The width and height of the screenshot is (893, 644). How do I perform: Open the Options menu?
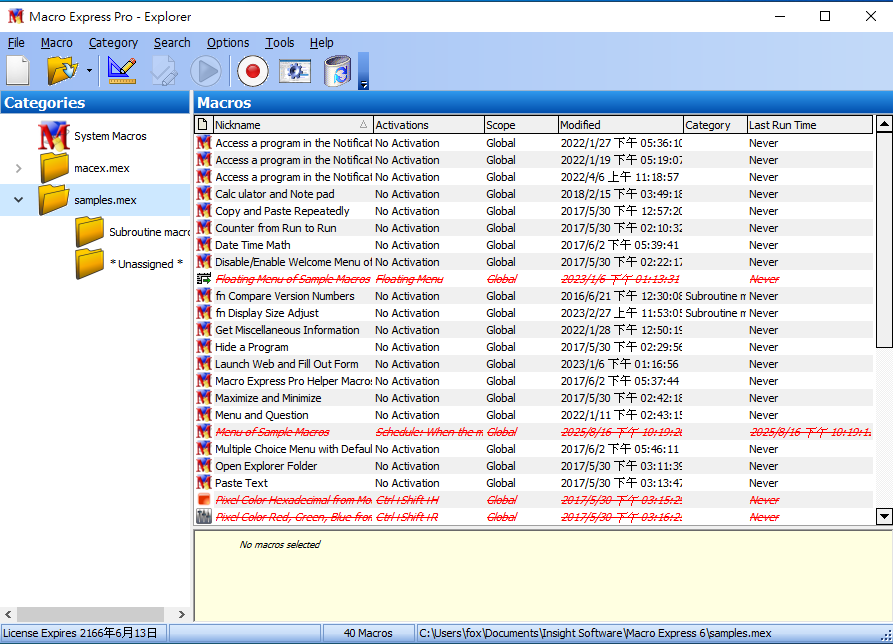tap(228, 43)
